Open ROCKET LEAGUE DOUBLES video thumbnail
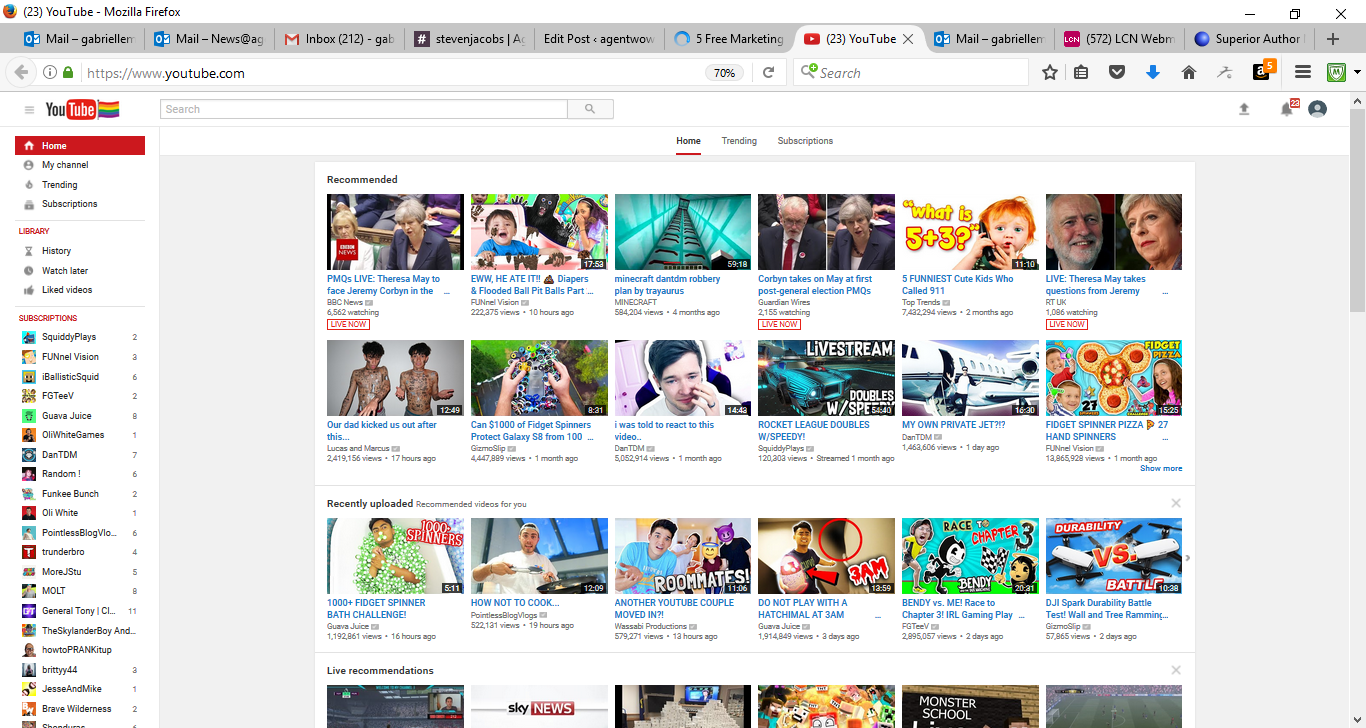 pos(826,378)
